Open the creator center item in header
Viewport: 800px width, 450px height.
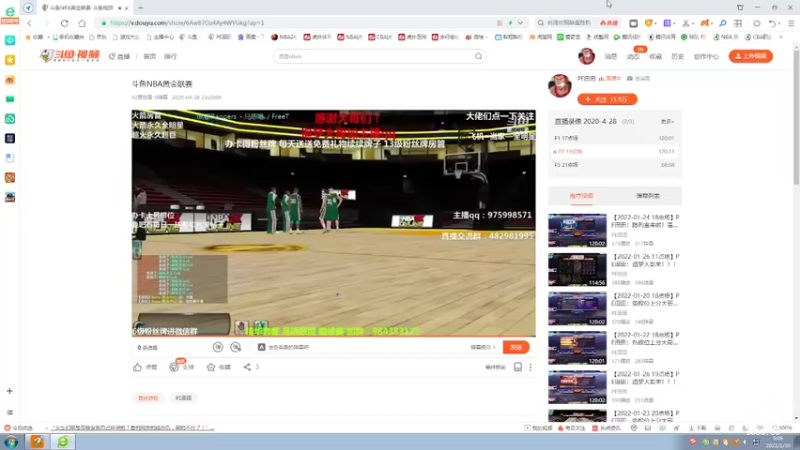706,57
